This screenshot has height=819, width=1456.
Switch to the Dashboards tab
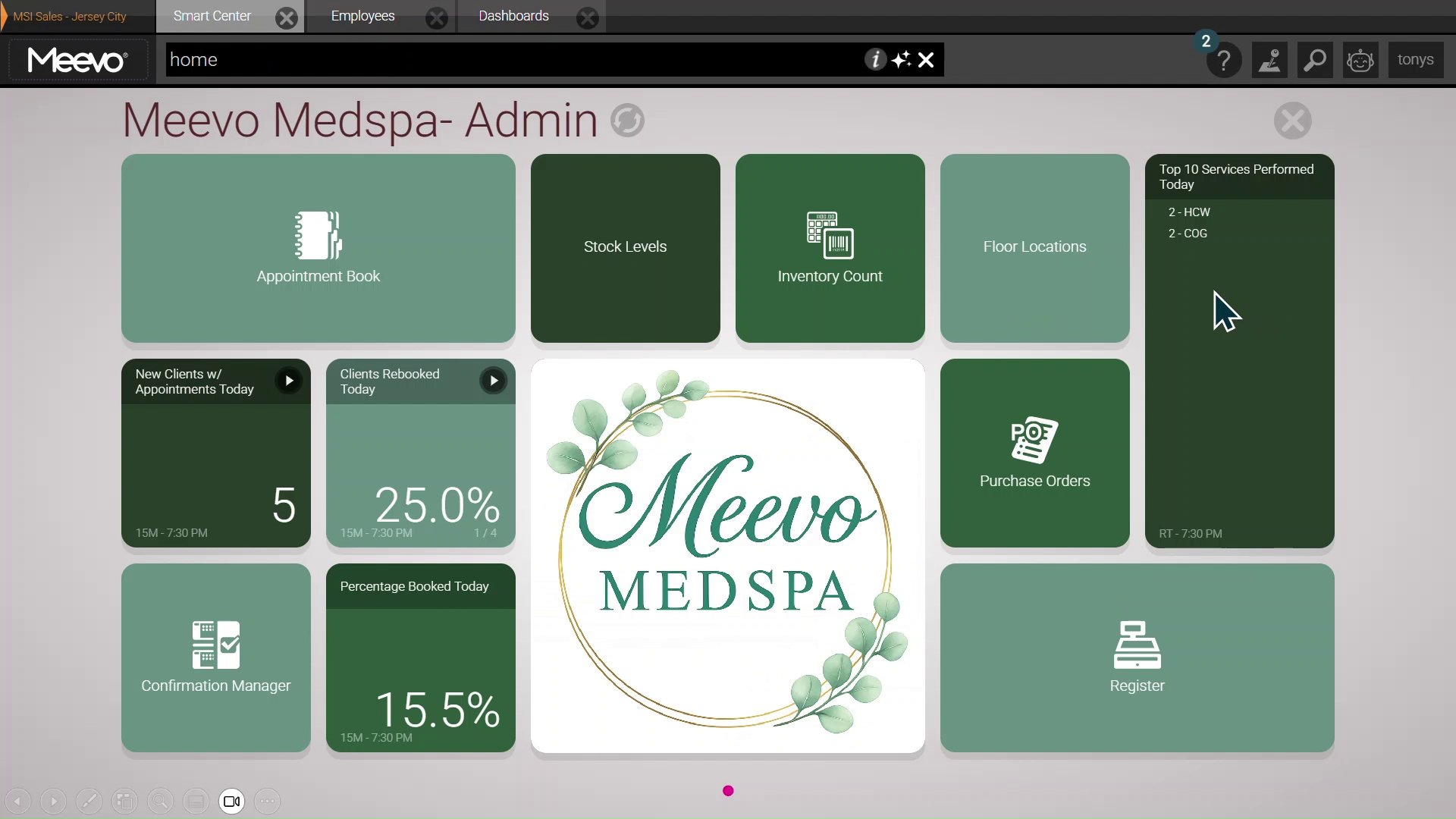[513, 16]
